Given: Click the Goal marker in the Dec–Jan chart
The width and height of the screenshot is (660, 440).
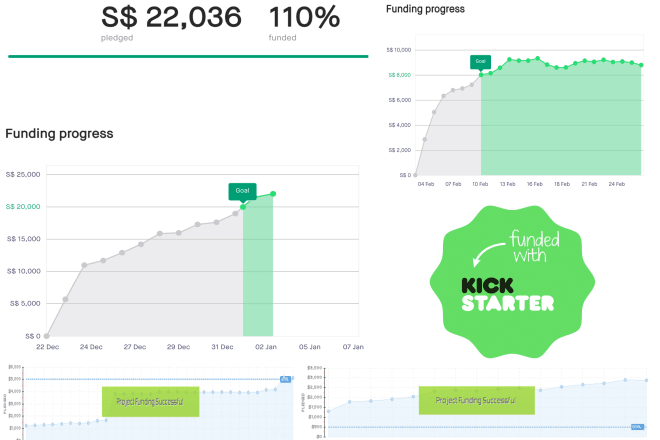Looking at the screenshot, I should click(x=242, y=191).
